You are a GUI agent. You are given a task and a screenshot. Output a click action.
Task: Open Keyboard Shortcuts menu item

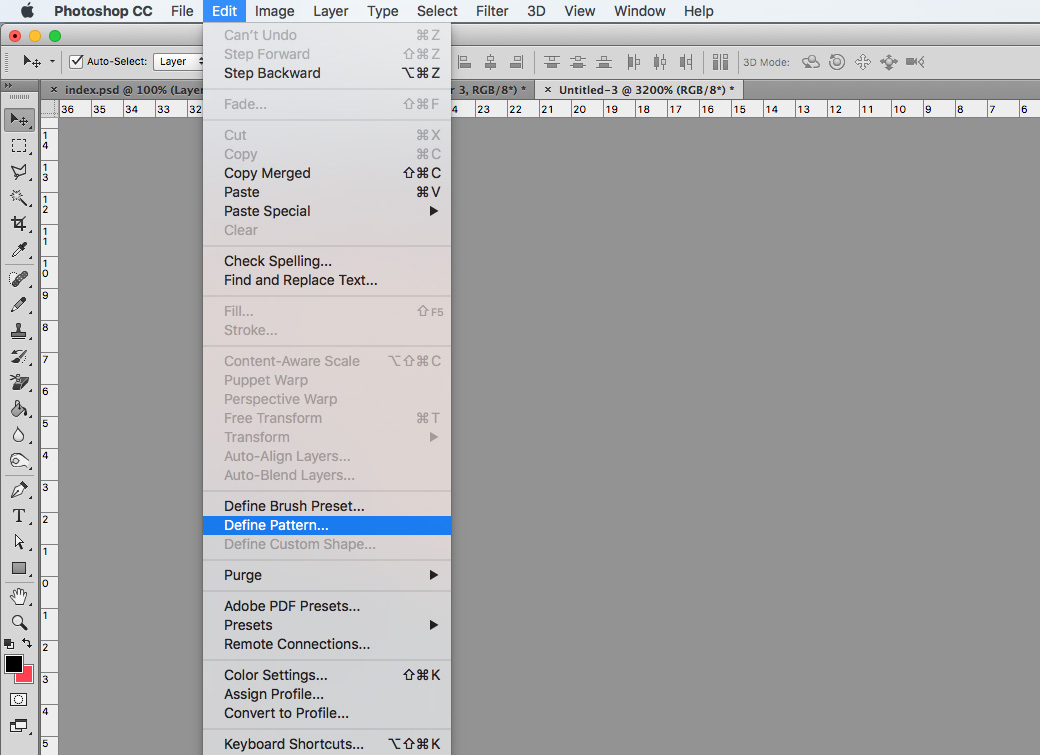point(327,744)
